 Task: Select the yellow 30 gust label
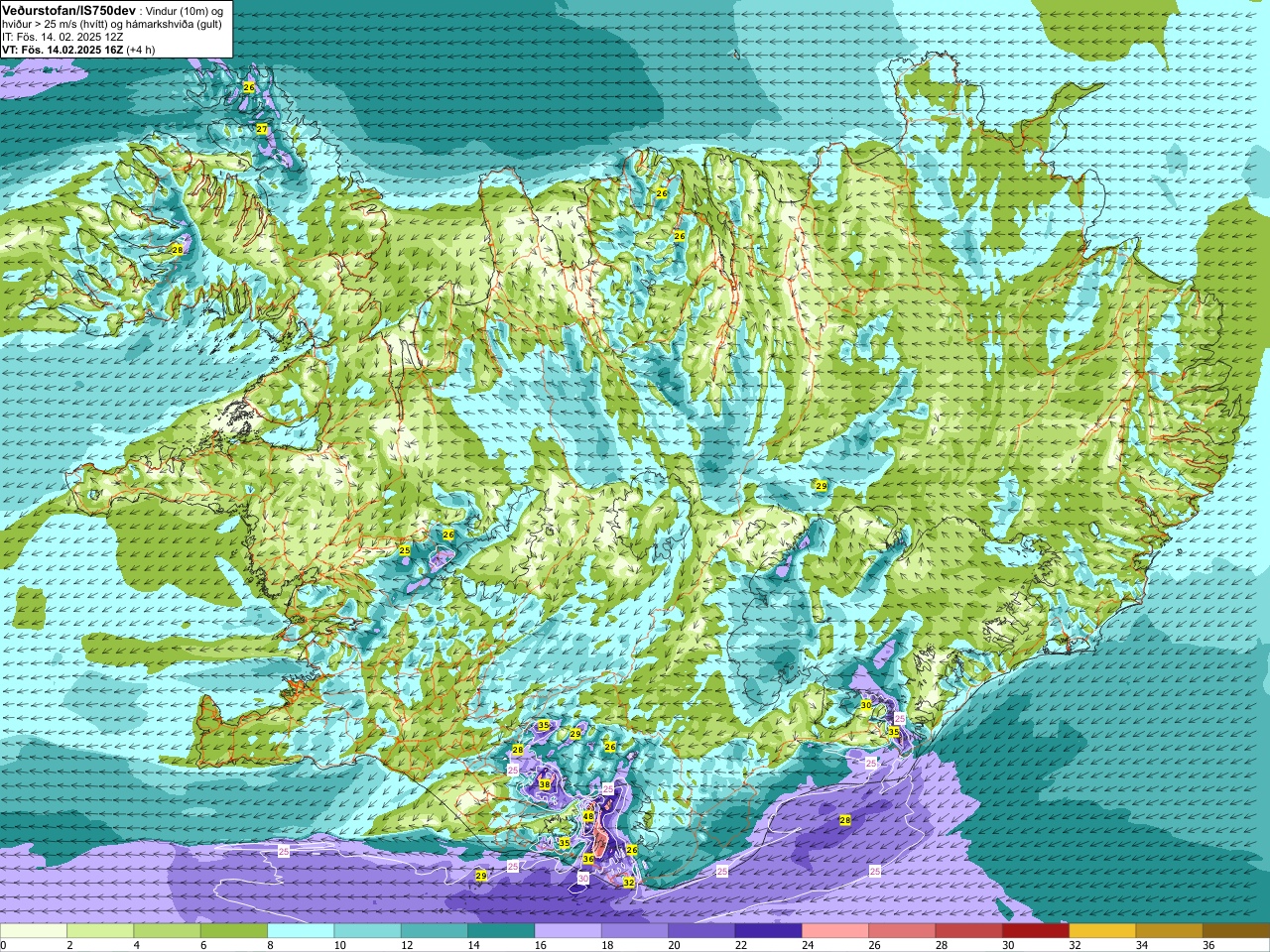point(866,705)
